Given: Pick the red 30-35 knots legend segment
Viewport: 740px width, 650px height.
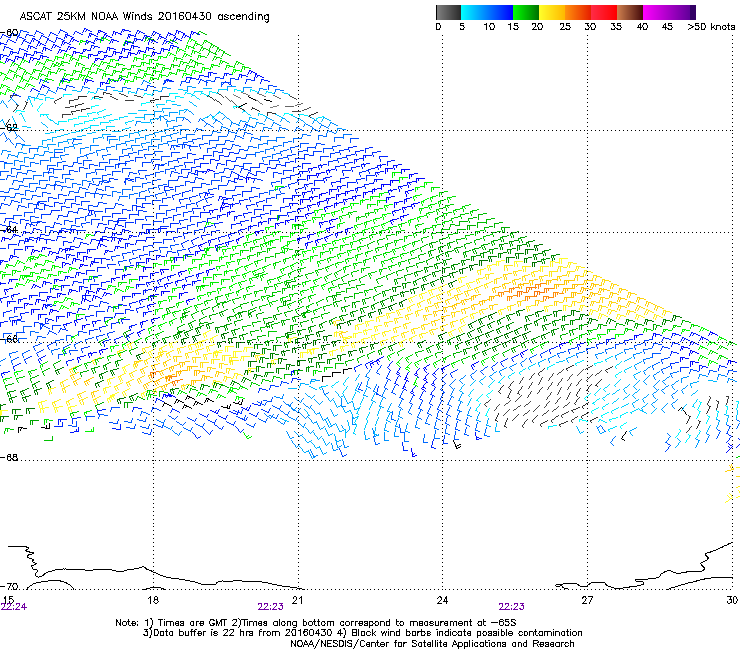Looking at the screenshot, I should click(x=604, y=12).
